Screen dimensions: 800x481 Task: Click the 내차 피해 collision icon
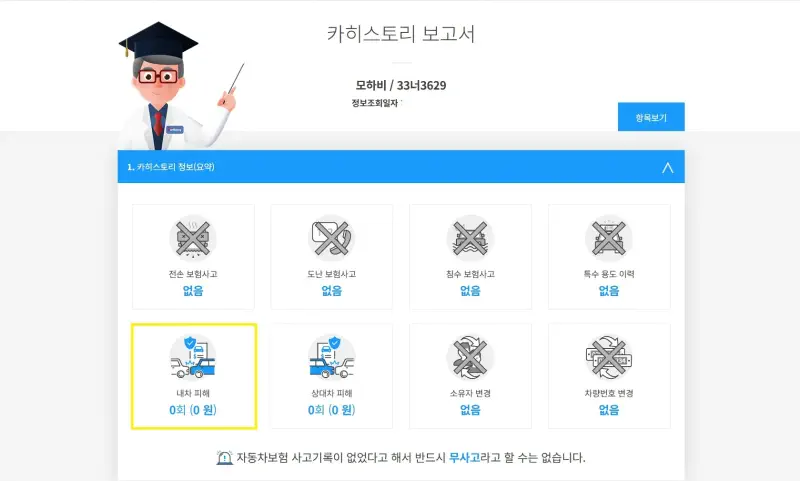pos(193,357)
